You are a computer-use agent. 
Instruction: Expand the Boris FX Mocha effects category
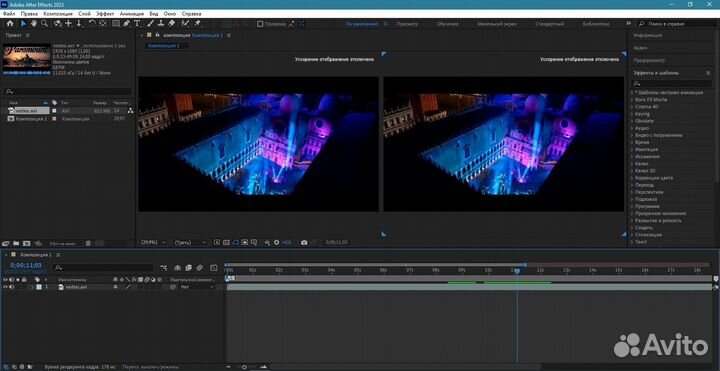(632, 100)
